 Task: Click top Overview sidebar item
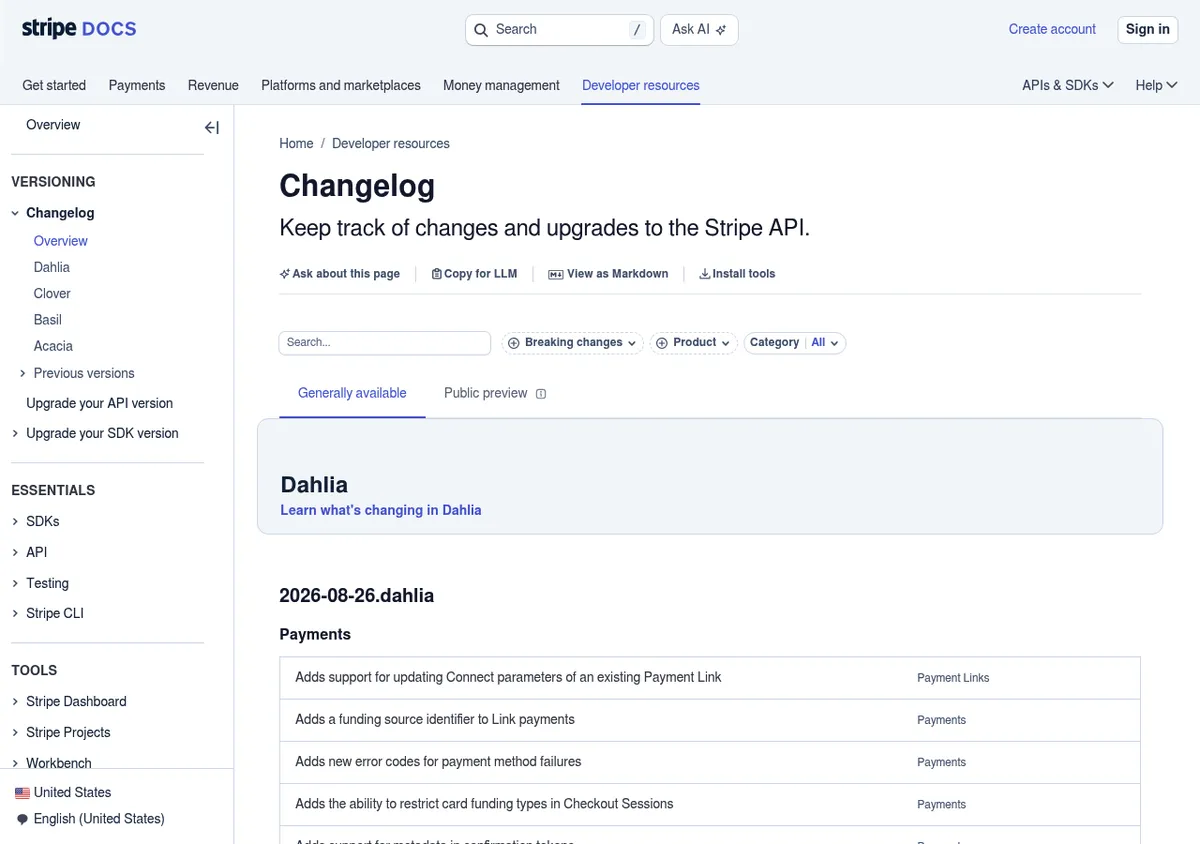(x=53, y=125)
